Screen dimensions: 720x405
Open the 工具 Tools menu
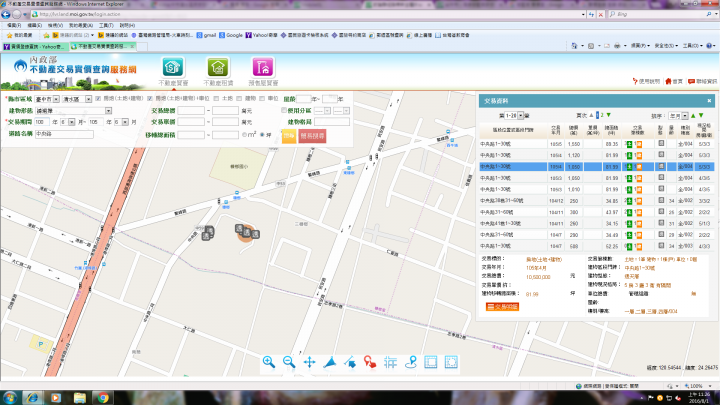pos(106,25)
